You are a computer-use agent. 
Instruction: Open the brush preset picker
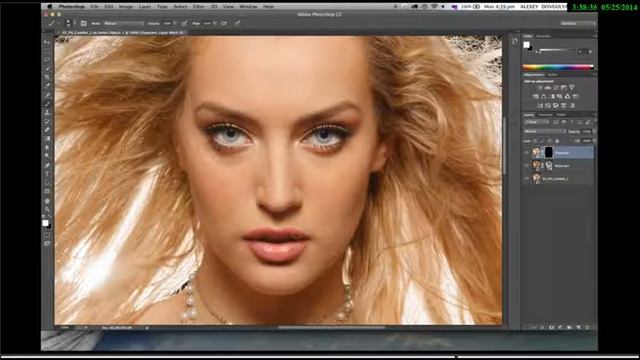pyautogui.click(x=69, y=23)
